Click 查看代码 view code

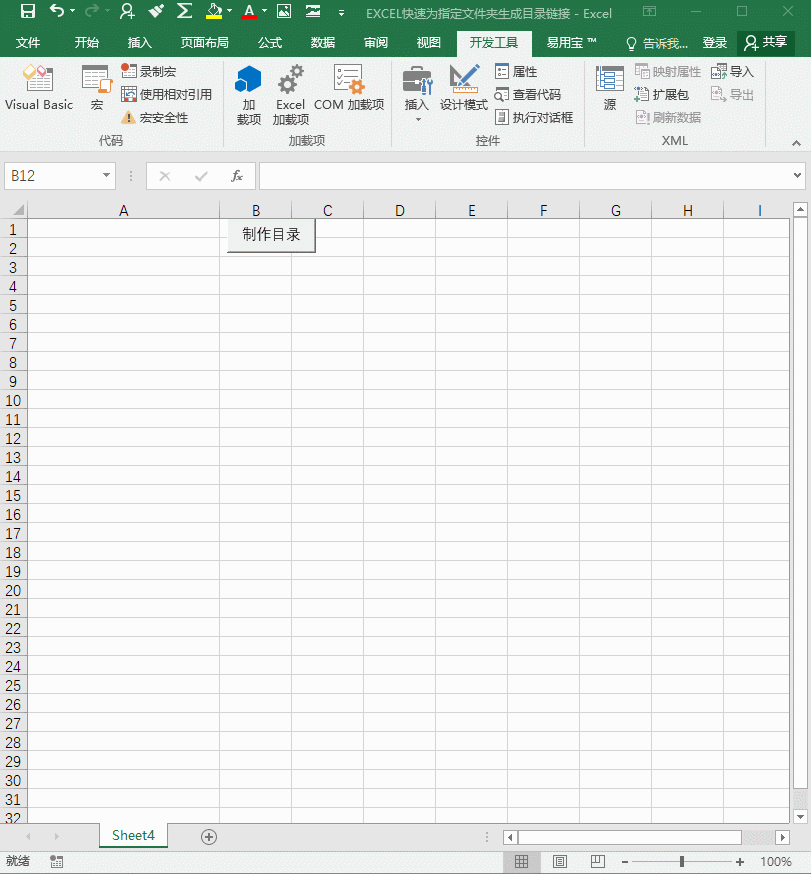pos(528,95)
